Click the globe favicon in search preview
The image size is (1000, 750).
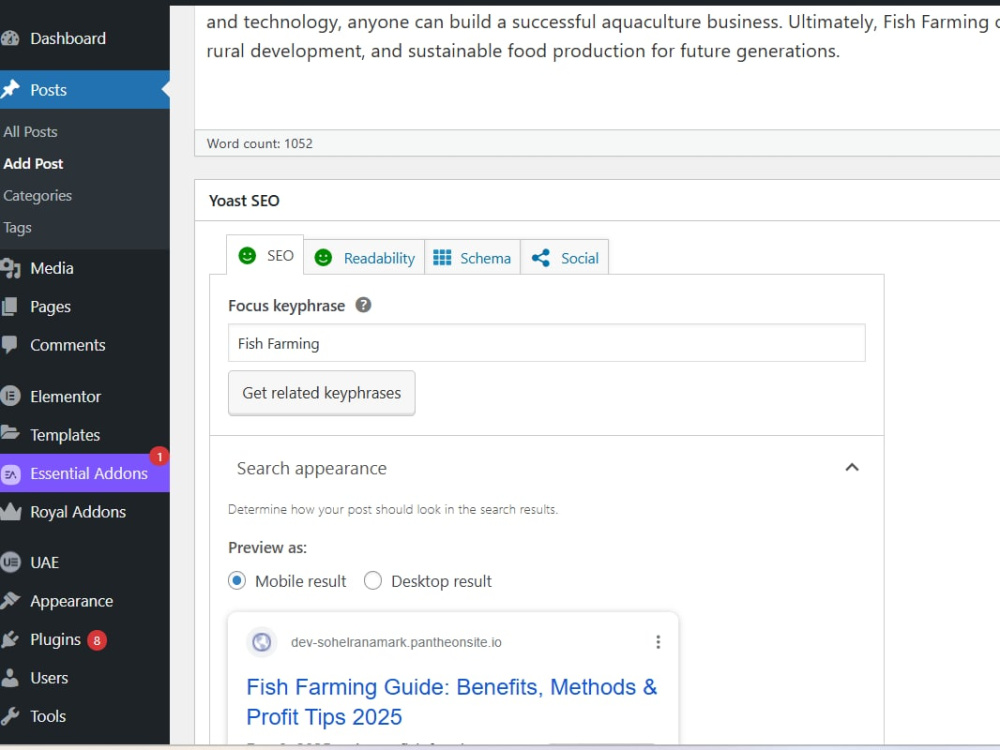(x=261, y=642)
